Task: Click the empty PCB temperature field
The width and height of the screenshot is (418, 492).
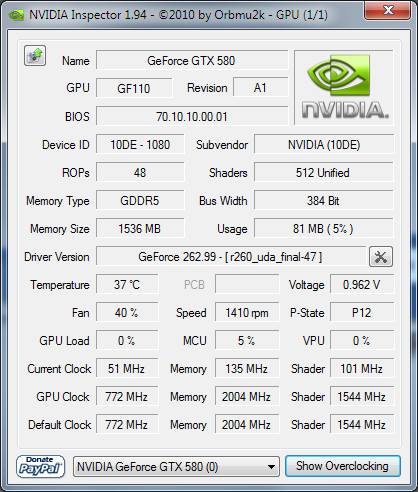Action: pyautogui.click(x=247, y=284)
